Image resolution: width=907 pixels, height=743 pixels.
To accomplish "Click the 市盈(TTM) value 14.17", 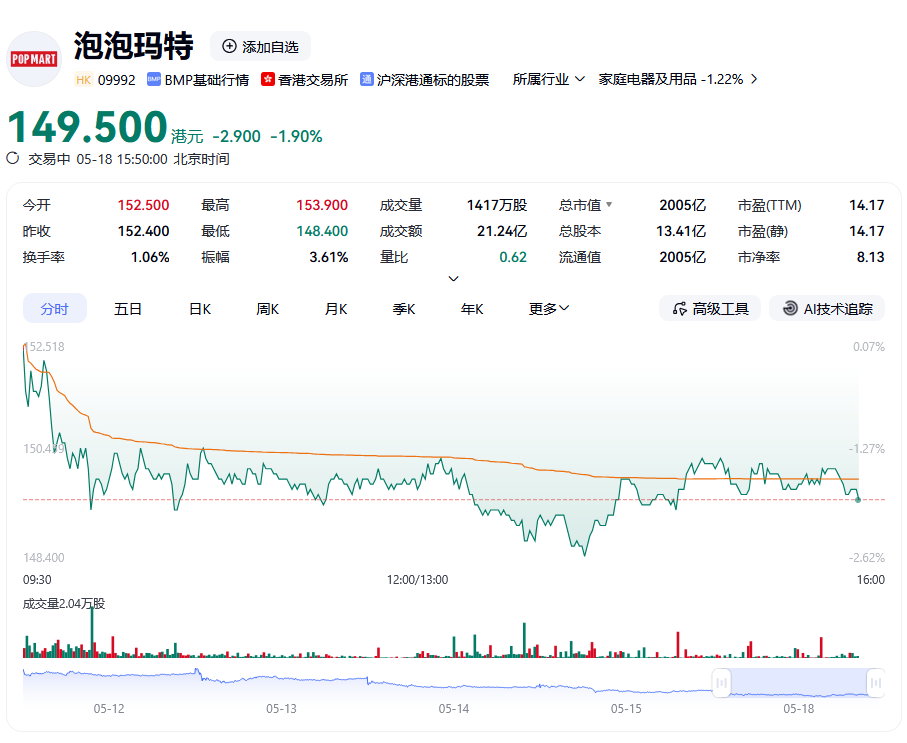I will coord(867,205).
